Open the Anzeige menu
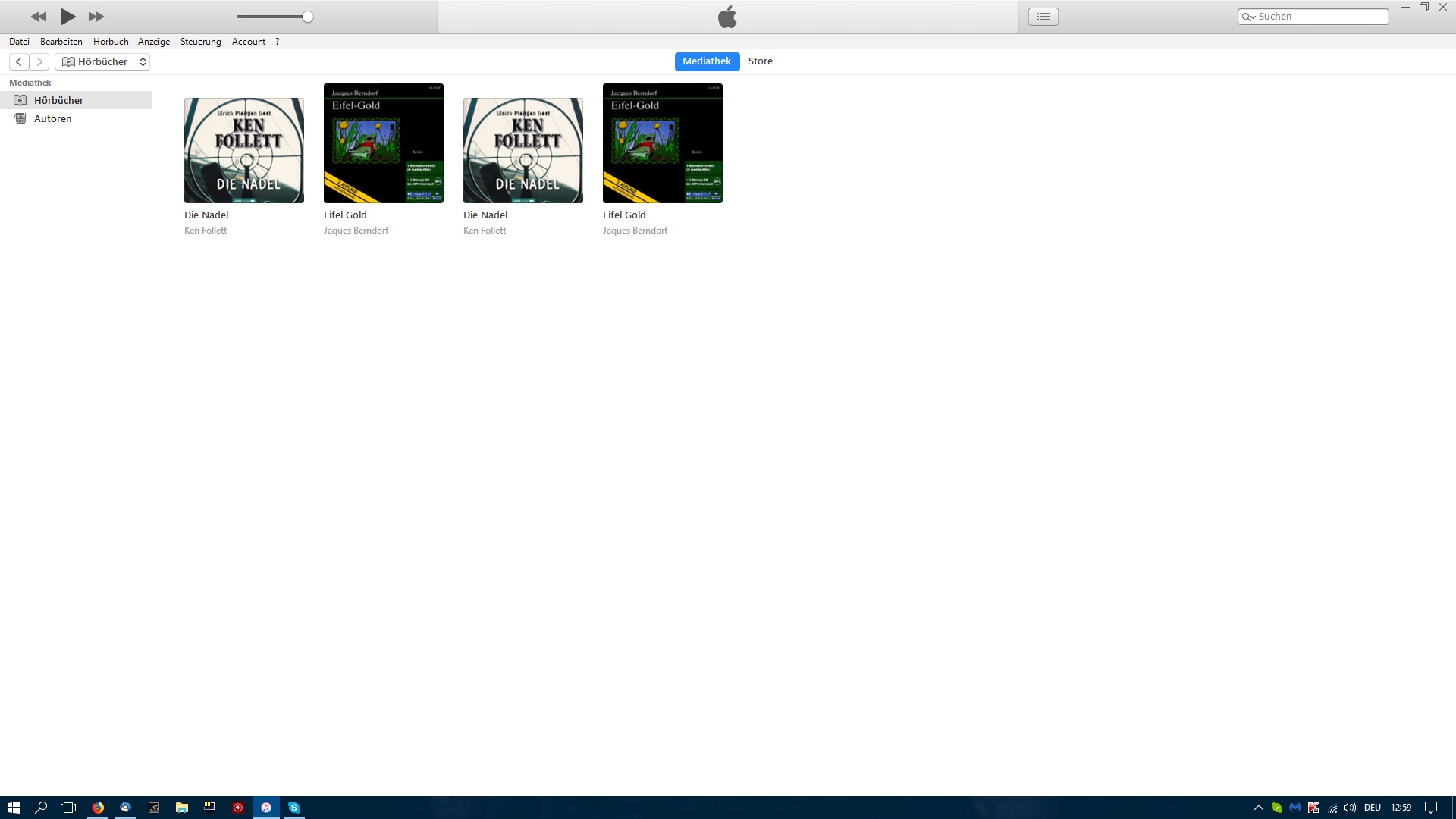The image size is (1456, 819). (154, 42)
